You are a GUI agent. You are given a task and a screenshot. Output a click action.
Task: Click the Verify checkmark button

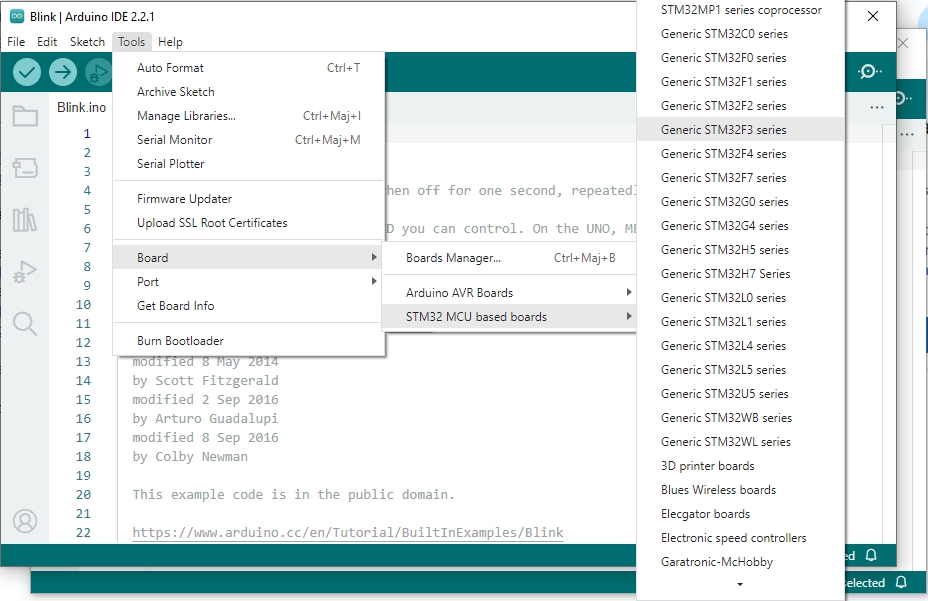coord(27,72)
